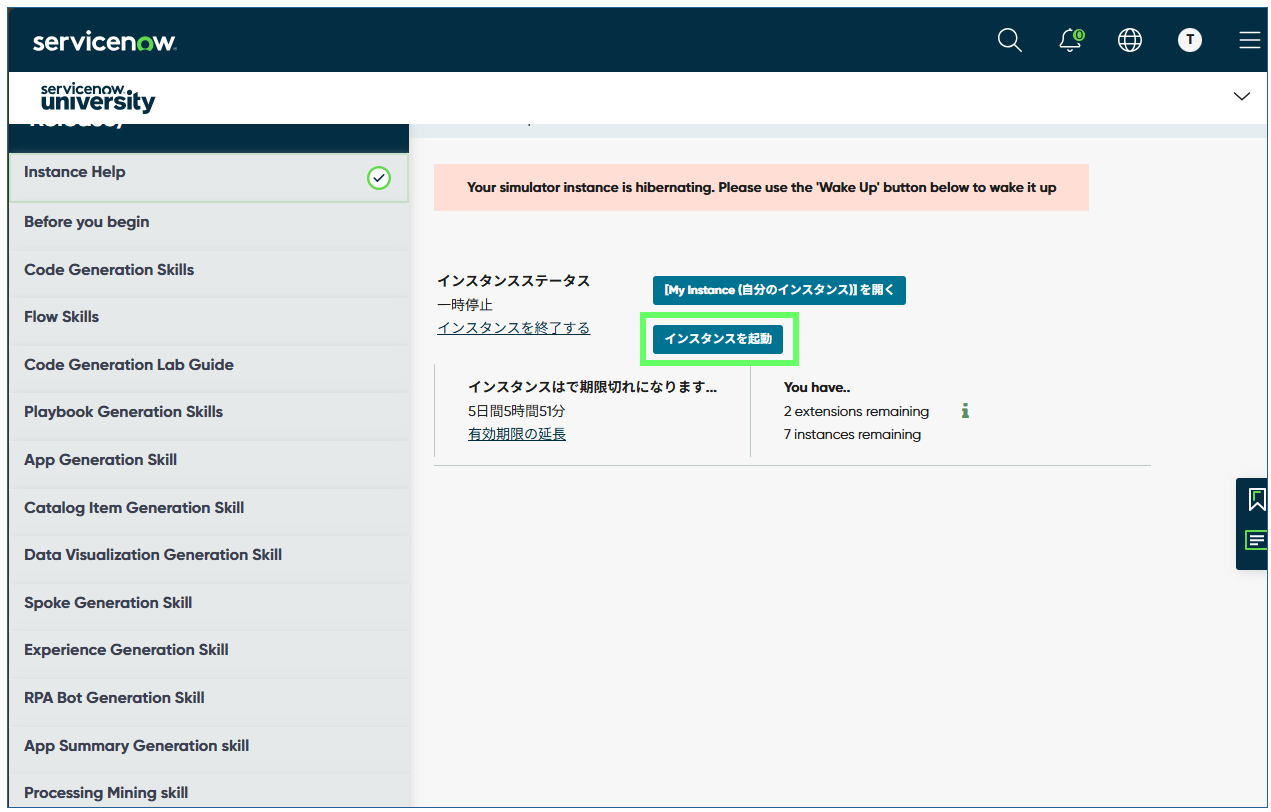Expand the University header chevron
Image resolution: width=1271 pixels, height=812 pixels.
point(1242,97)
